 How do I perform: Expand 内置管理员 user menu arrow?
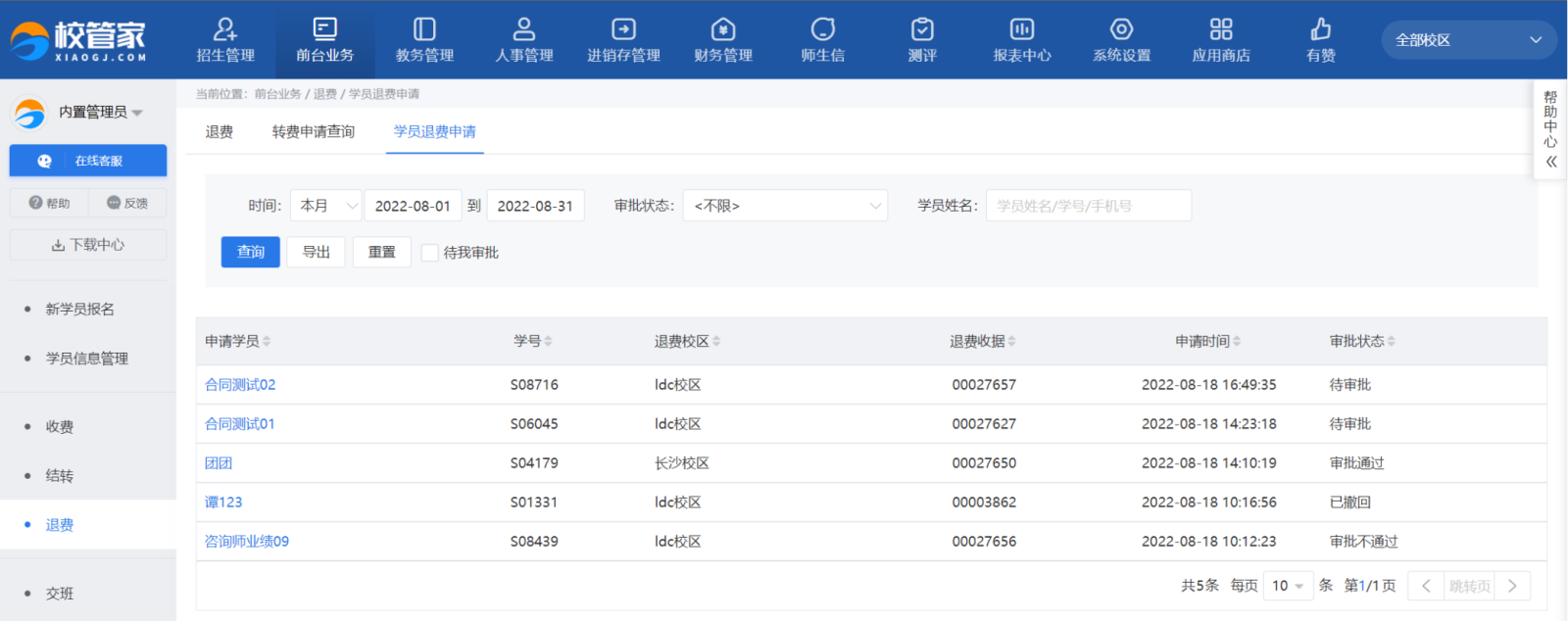pos(137,113)
